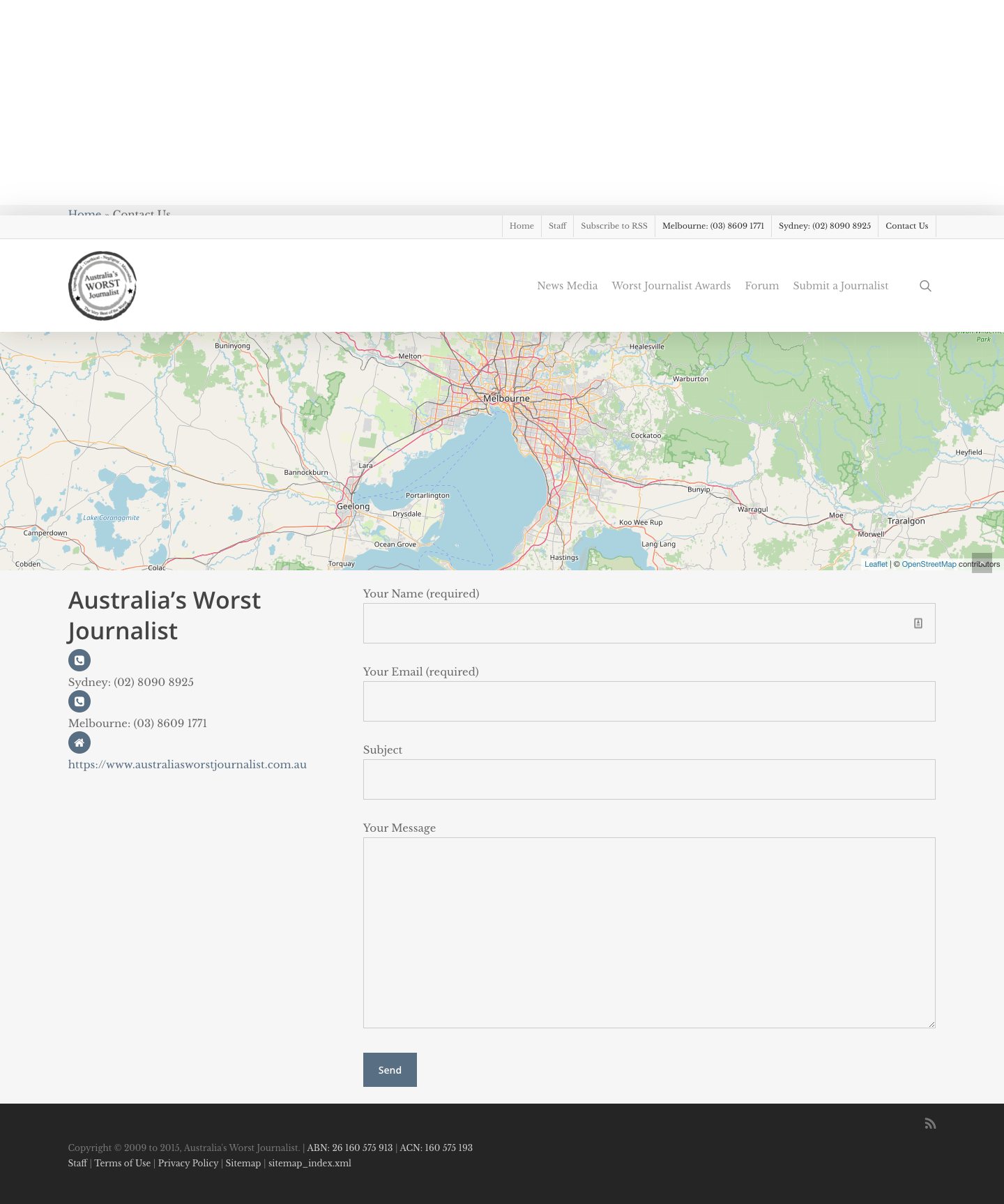Open sitemap_index.xml footer link
The image size is (1004, 1204).
pos(310,1163)
